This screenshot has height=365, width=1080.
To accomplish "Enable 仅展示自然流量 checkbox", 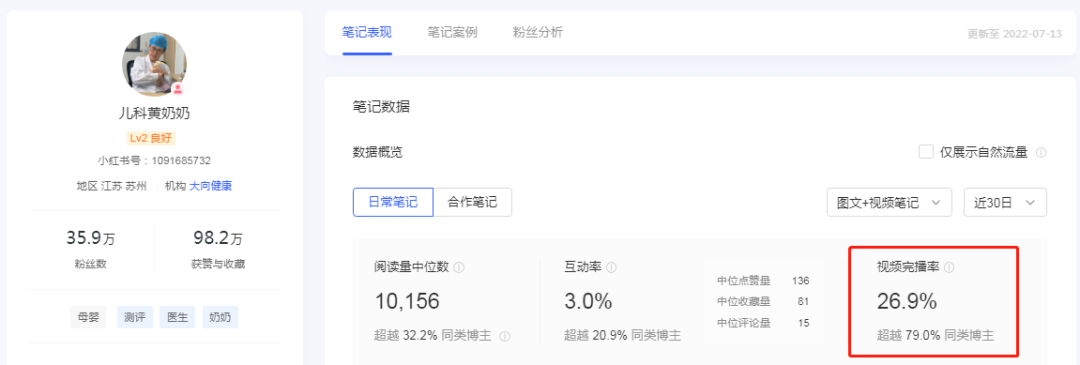I will click(x=926, y=152).
